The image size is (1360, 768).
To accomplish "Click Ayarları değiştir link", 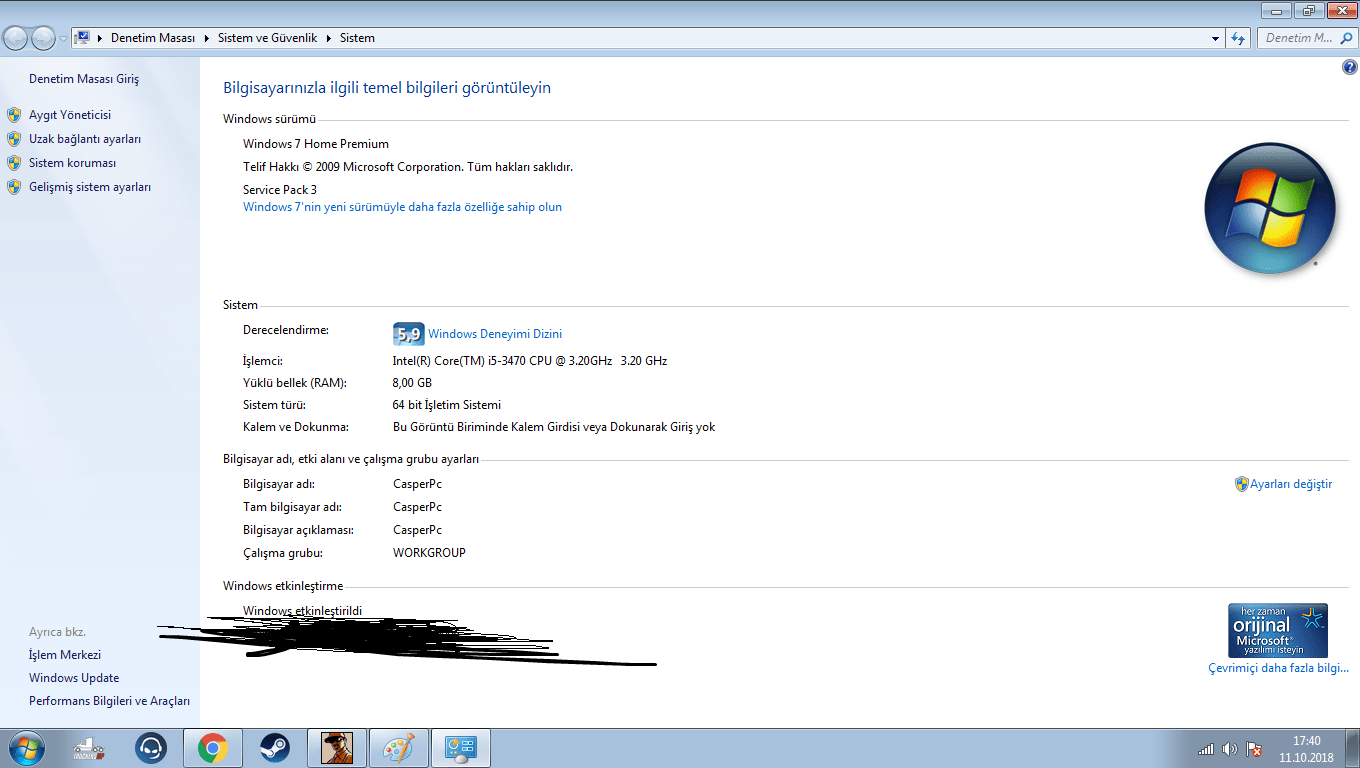I will [x=1291, y=484].
